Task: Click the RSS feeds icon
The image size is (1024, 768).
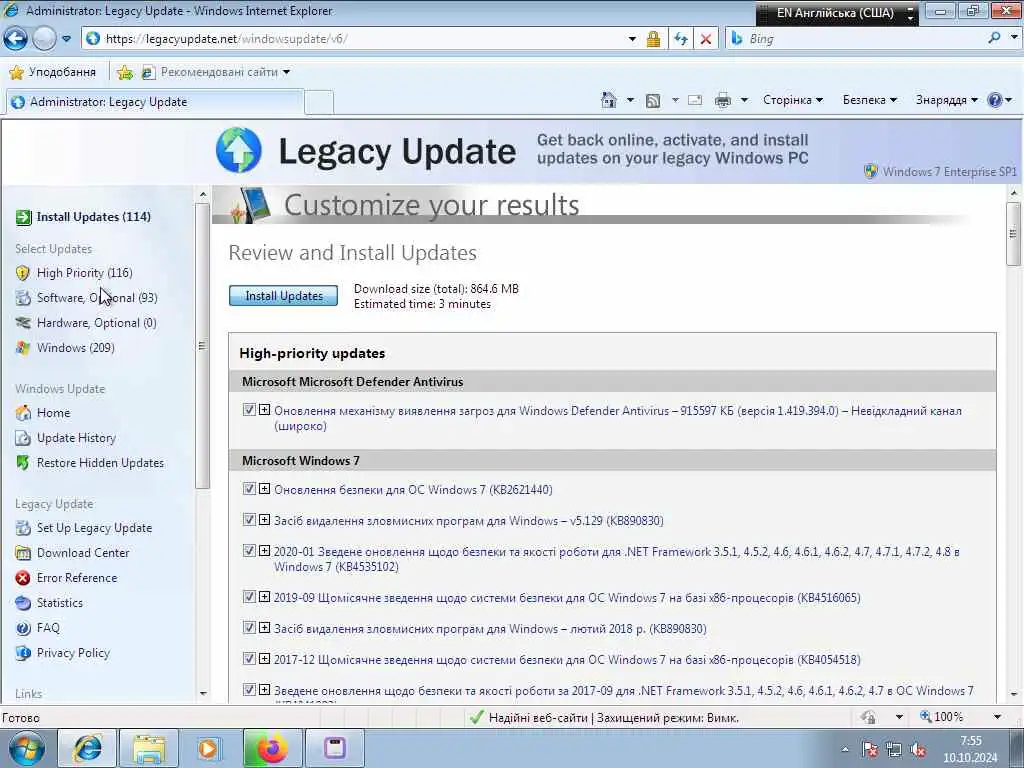Action: (652, 100)
